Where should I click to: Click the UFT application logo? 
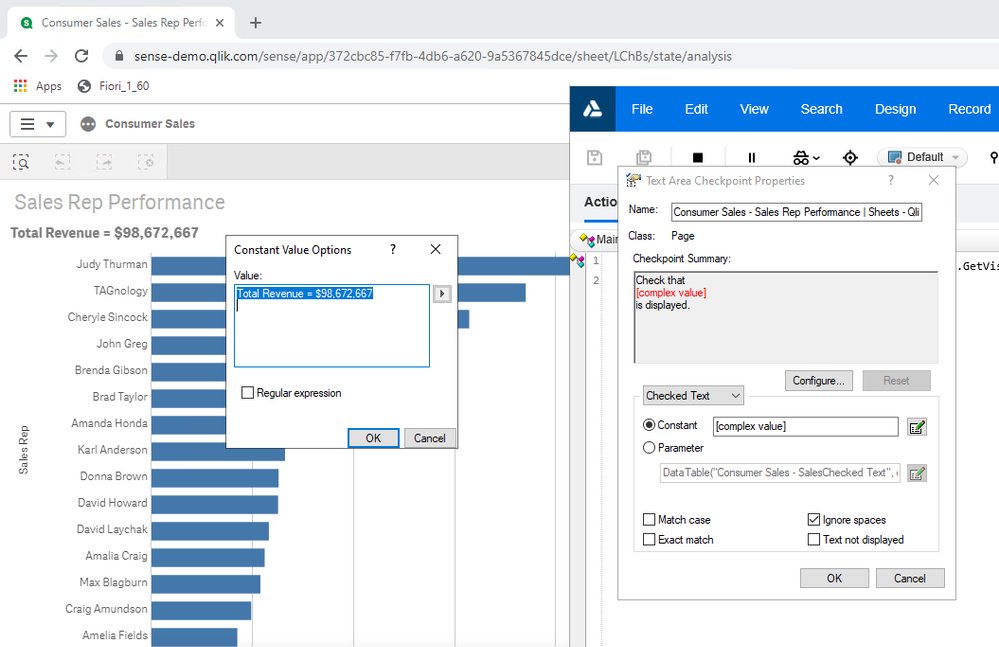(x=593, y=109)
